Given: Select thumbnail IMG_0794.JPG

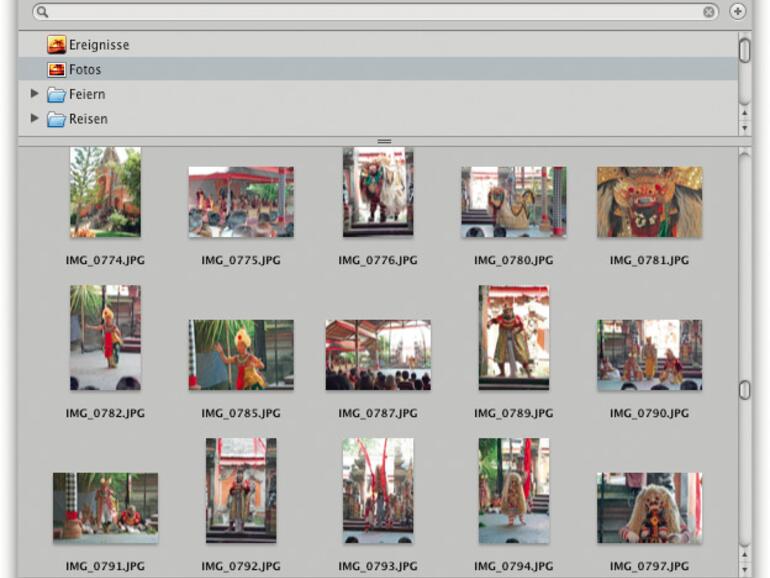Looking at the screenshot, I should (514, 491).
